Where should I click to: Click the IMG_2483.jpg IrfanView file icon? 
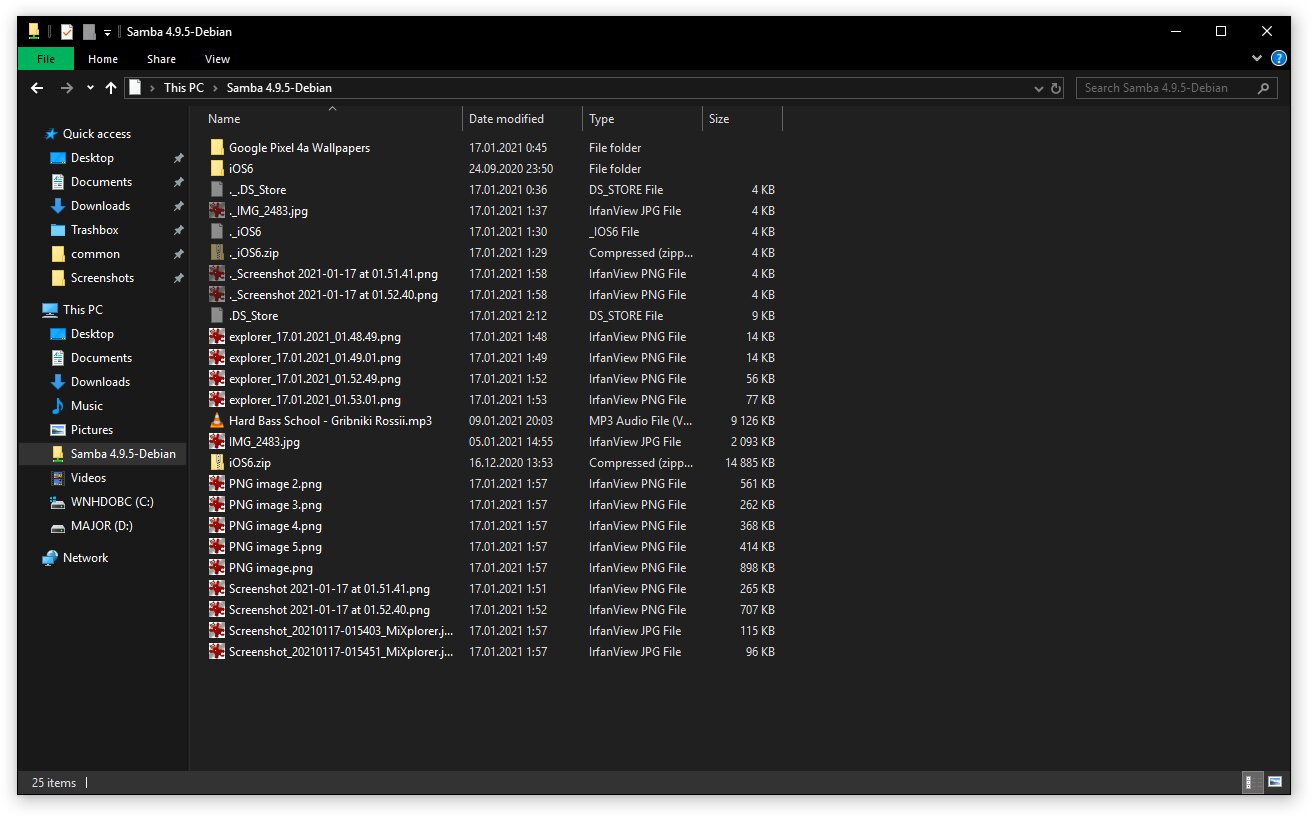point(217,441)
